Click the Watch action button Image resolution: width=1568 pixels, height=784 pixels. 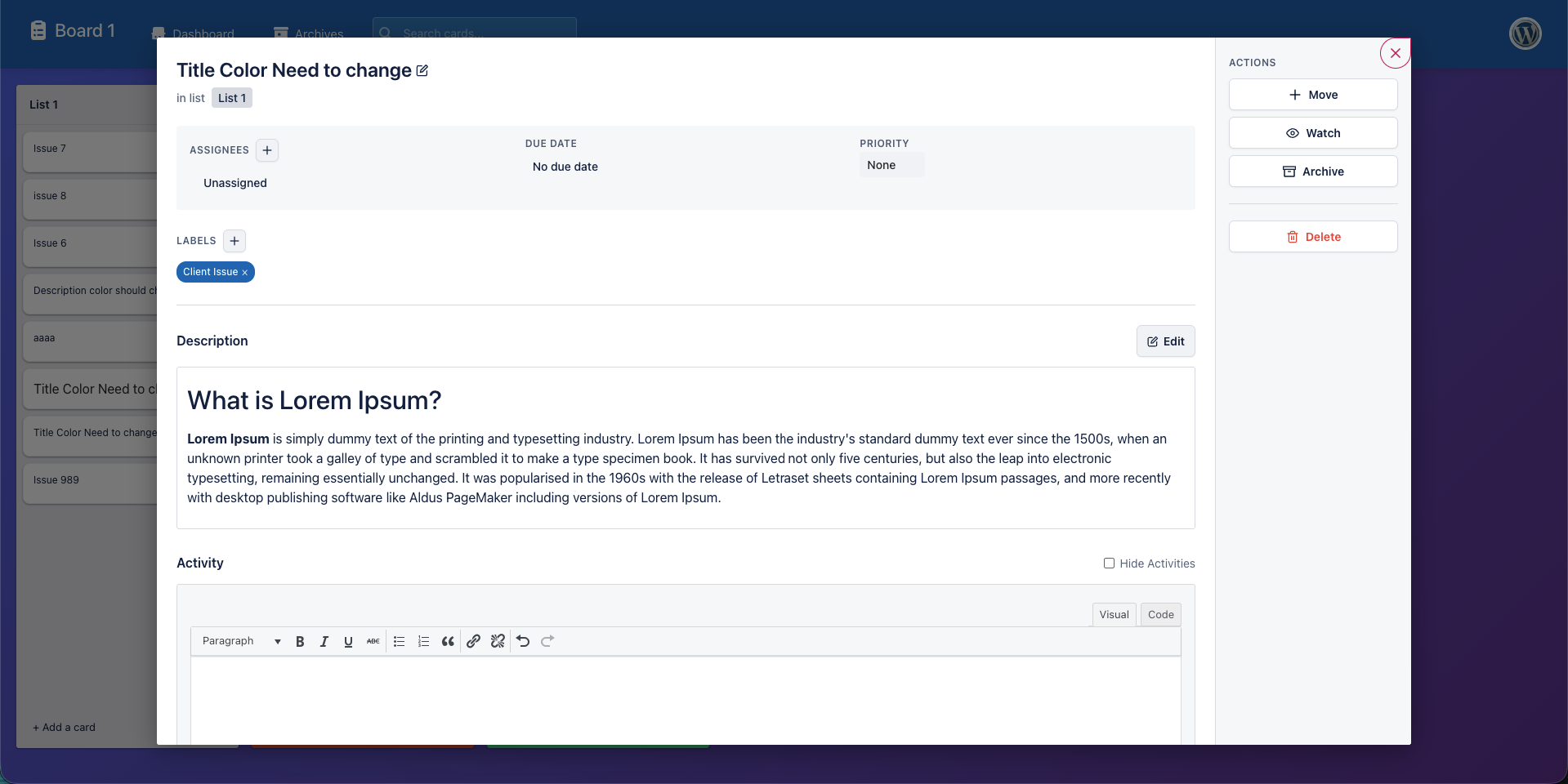coord(1313,133)
